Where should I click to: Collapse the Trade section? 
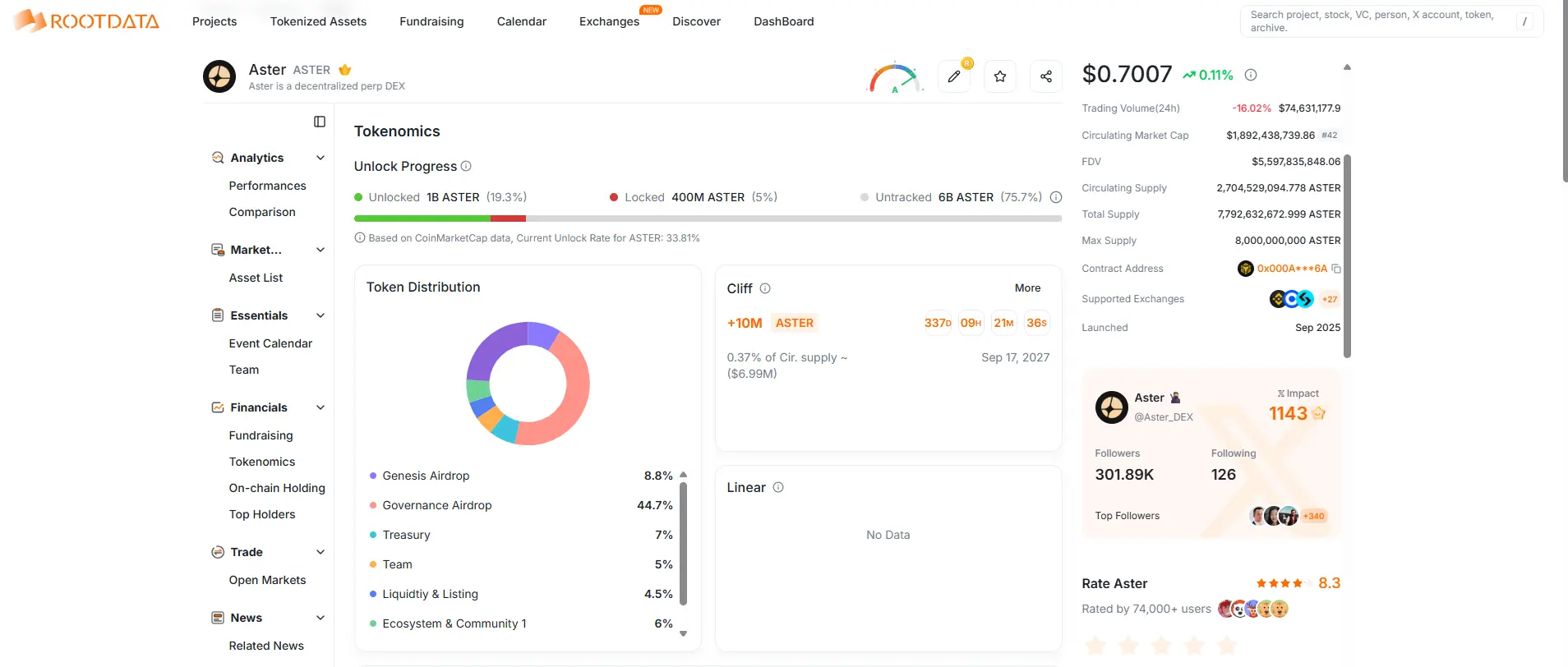point(321,552)
